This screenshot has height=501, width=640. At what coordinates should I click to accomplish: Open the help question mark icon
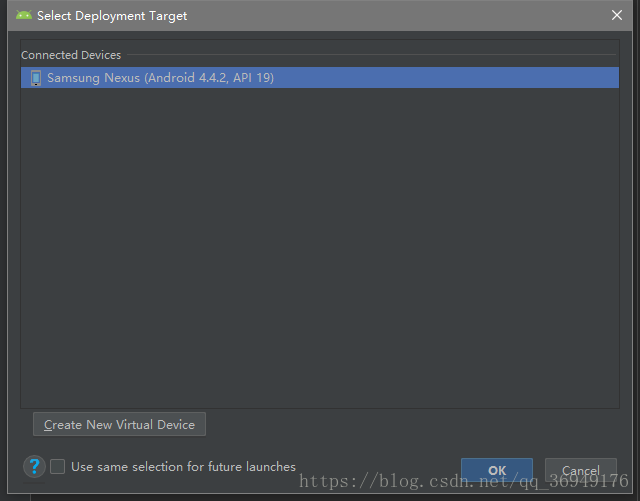click(34, 466)
